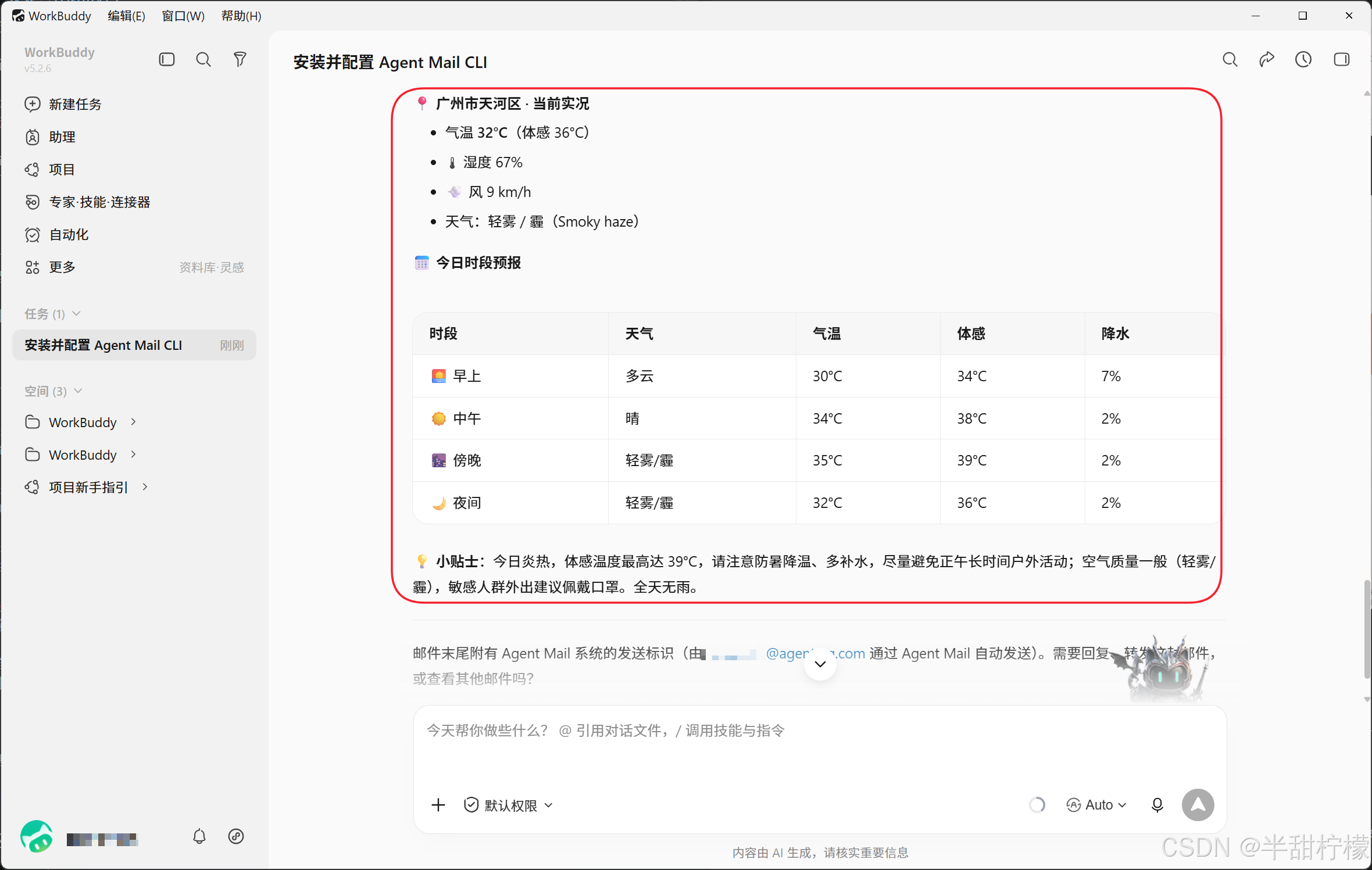Screen dimensions: 1372x870
Task: Share conversation with the arrow icon
Action: pyautogui.click(x=1267, y=59)
